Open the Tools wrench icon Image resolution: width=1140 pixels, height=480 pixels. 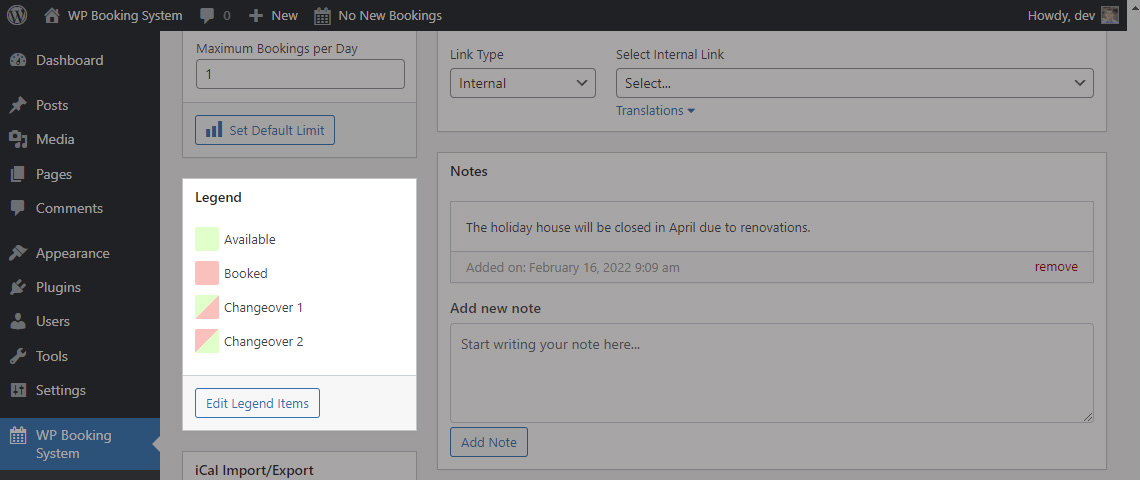[x=18, y=356]
